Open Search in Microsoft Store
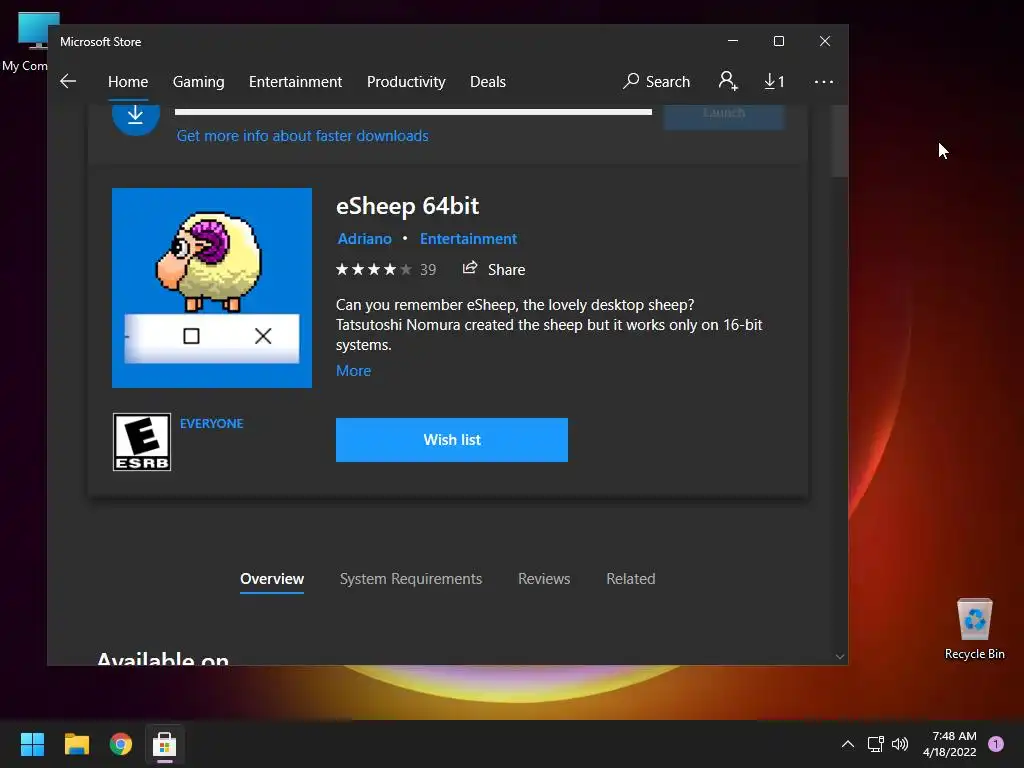This screenshot has width=1024, height=768. tap(656, 82)
